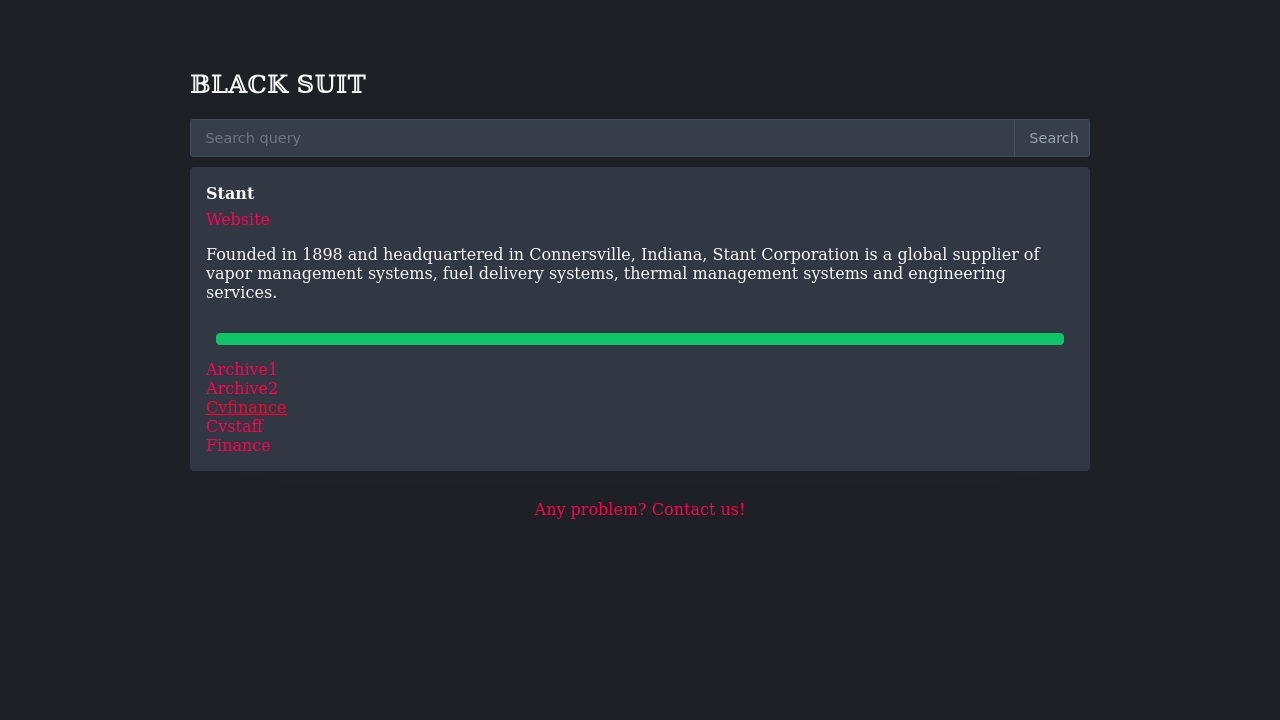Viewport: 1280px width, 720px height.
Task: Click the Black Suit logo heading
Action: point(278,85)
